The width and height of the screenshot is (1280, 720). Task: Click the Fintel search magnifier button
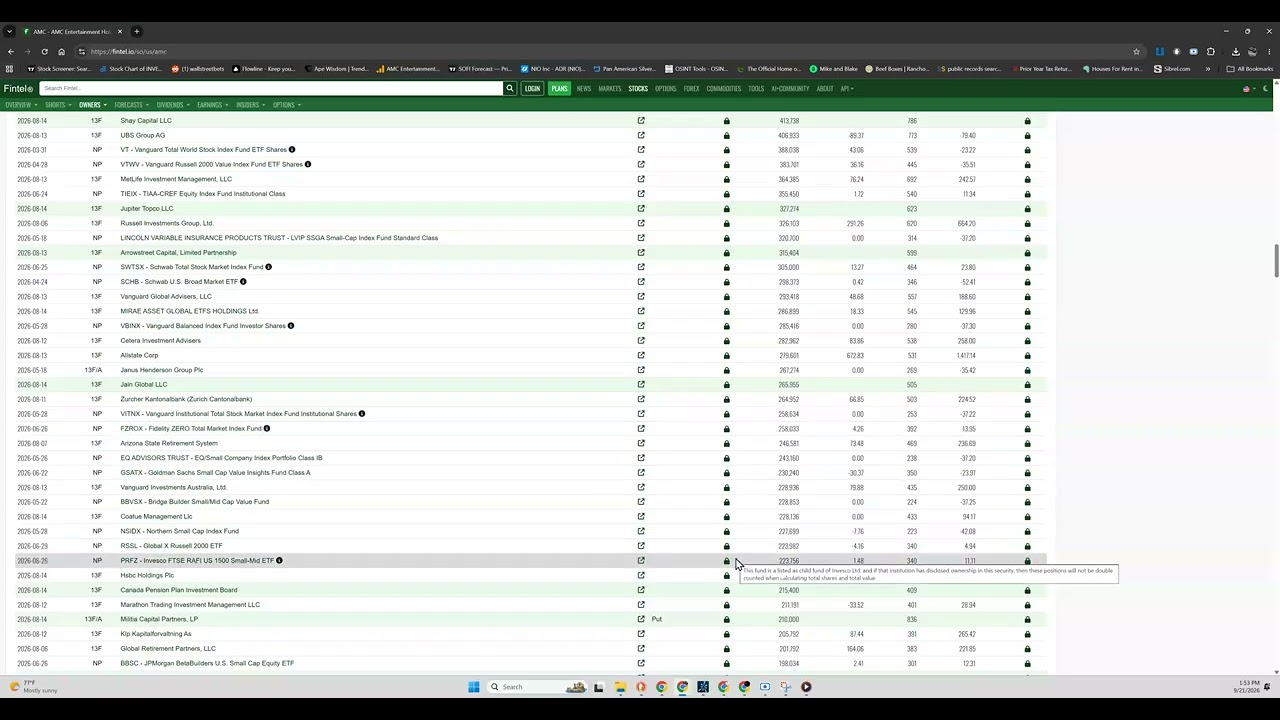coord(509,88)
